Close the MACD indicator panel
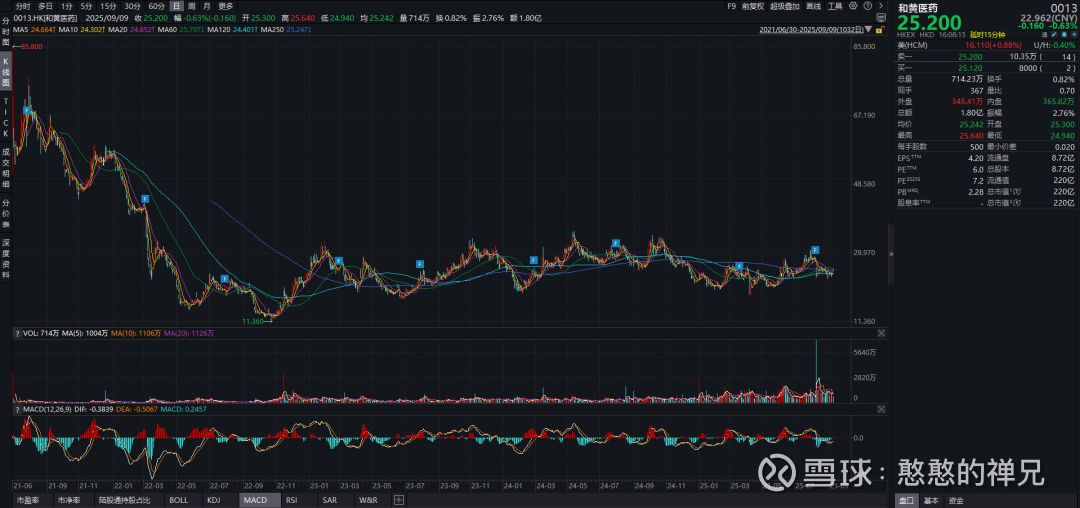 coord(880,409)
